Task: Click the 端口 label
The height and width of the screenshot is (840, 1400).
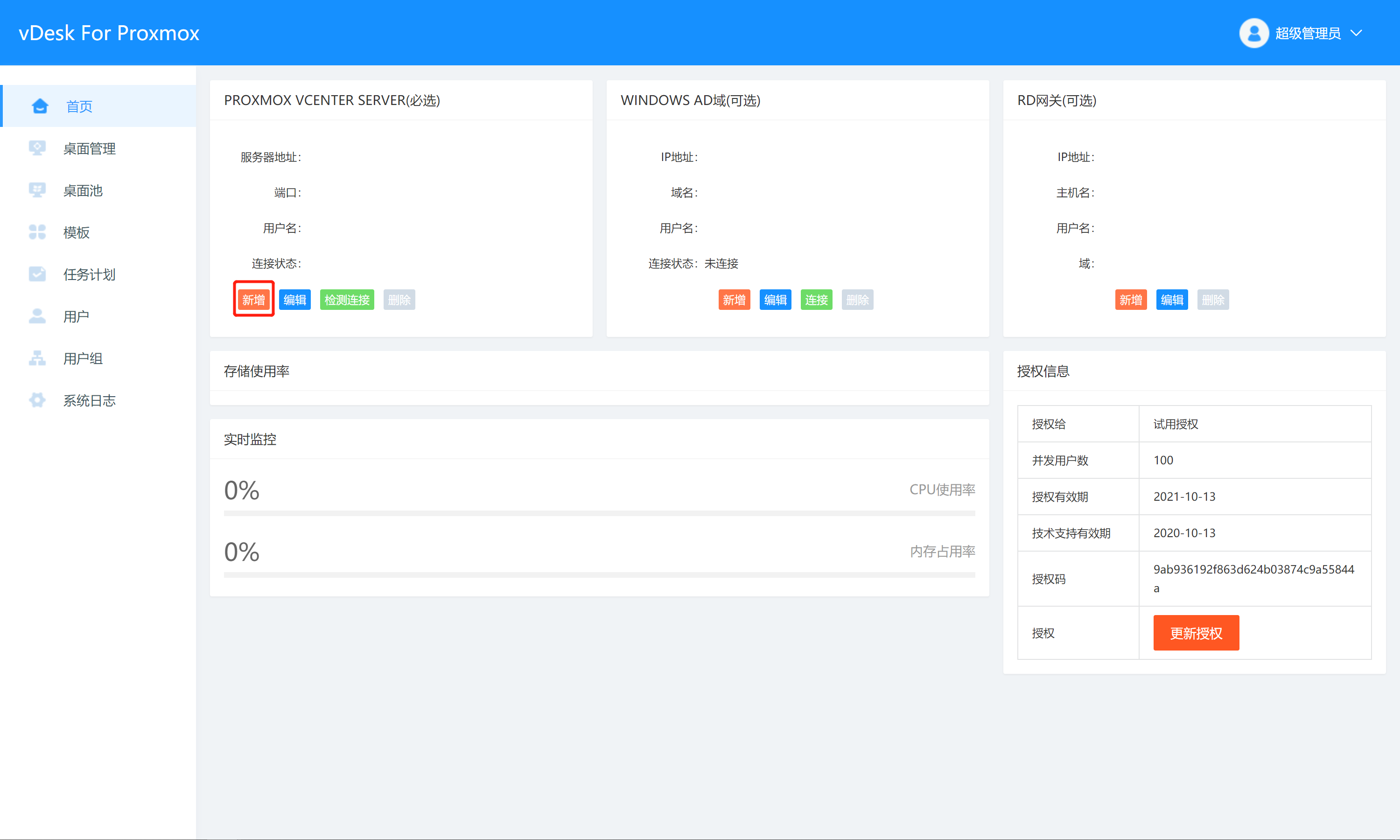Action: pyautogui.click(x=287, y=192)
